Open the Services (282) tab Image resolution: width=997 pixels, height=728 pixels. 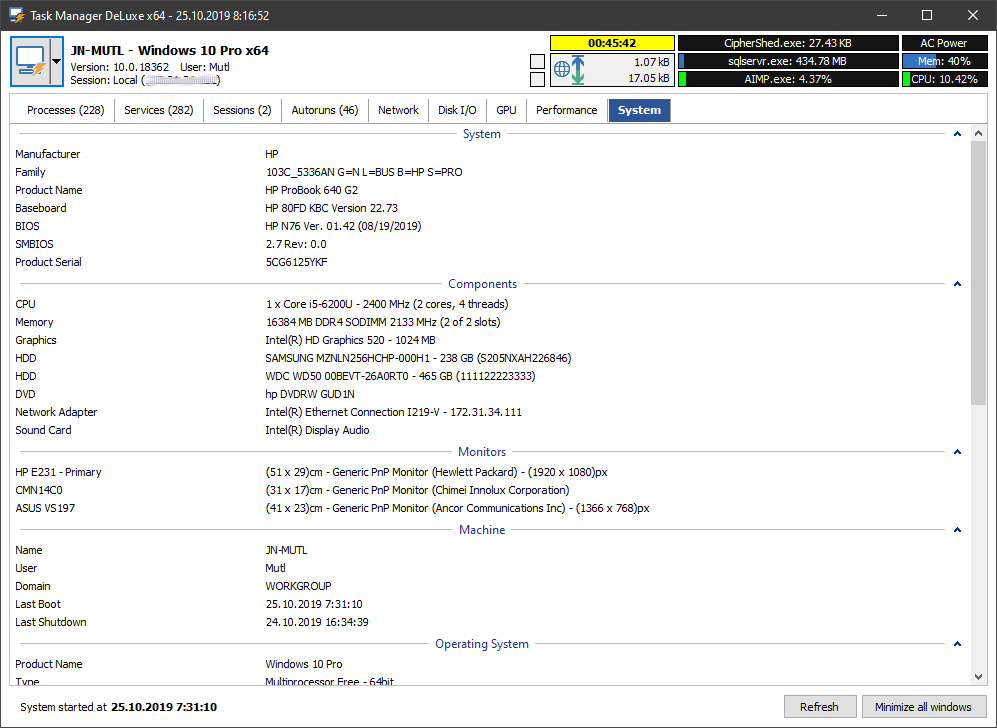click(x=158, y=110)
